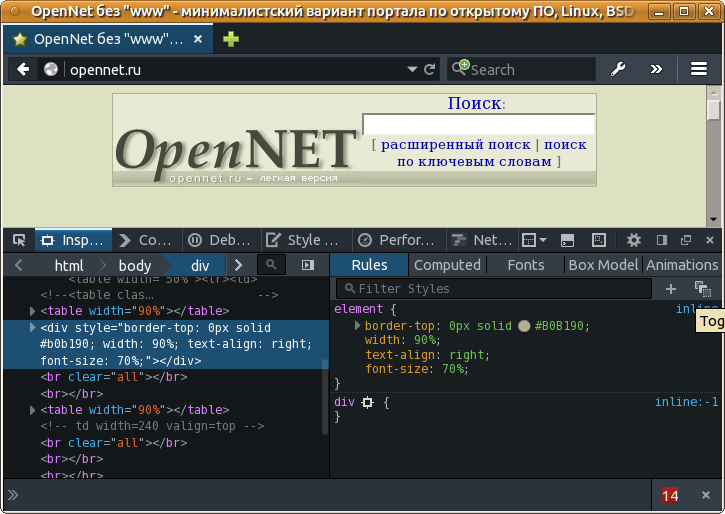Open the URL bar history dropdown
The image size is (725, 514).
click(x=411, y=69)
